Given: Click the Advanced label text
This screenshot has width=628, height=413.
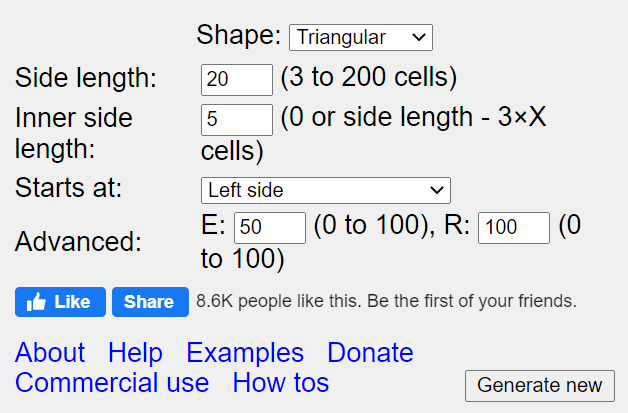Looking at the screenshot, I should 78,242.
